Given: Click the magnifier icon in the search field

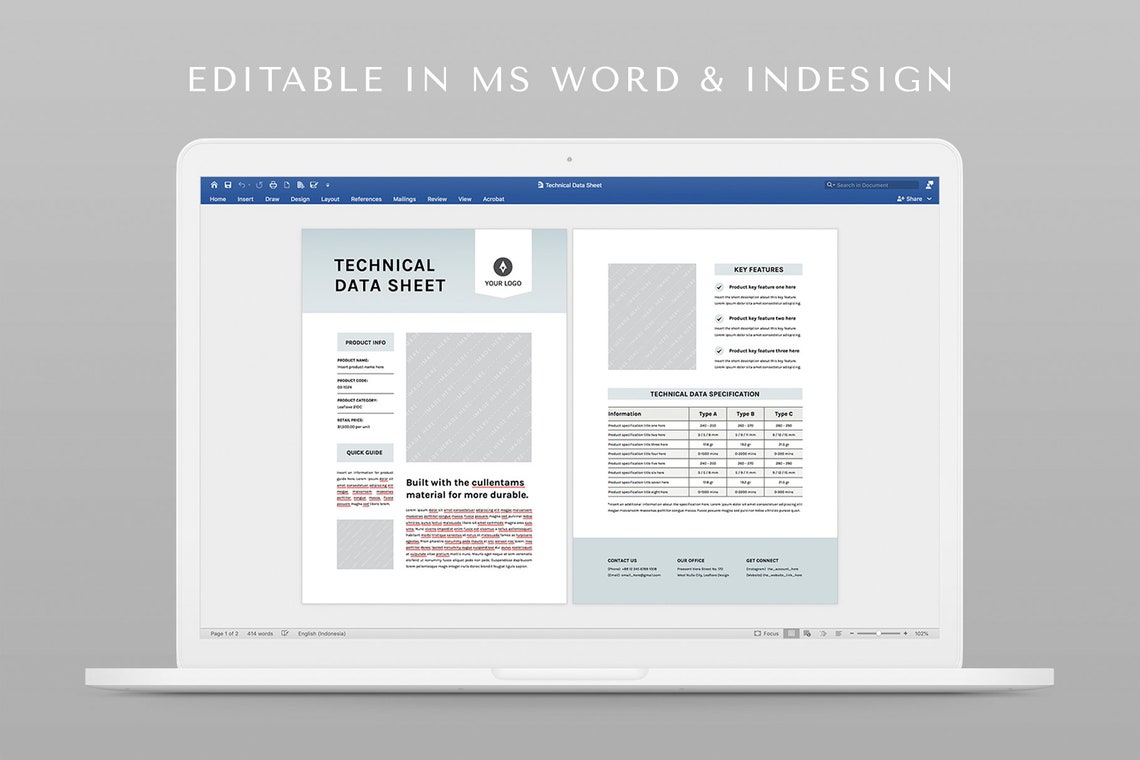Looking at the screenshot, I should (829, 184).
